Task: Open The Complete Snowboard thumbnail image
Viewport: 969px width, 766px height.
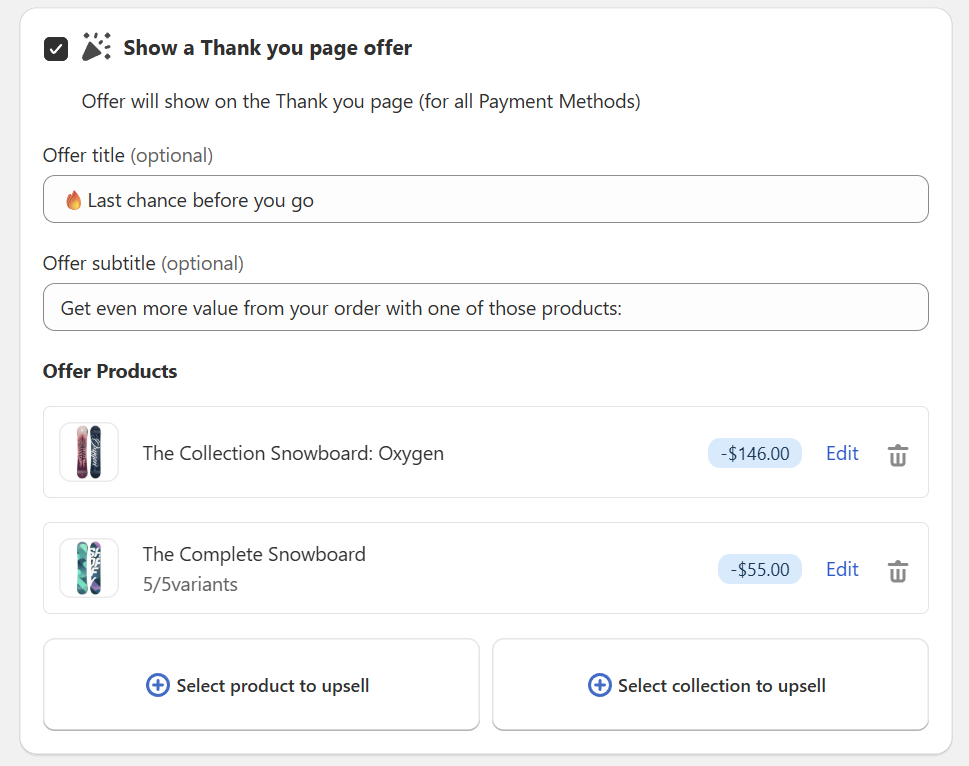Action: pyautogui.click(x=89, y=568)
